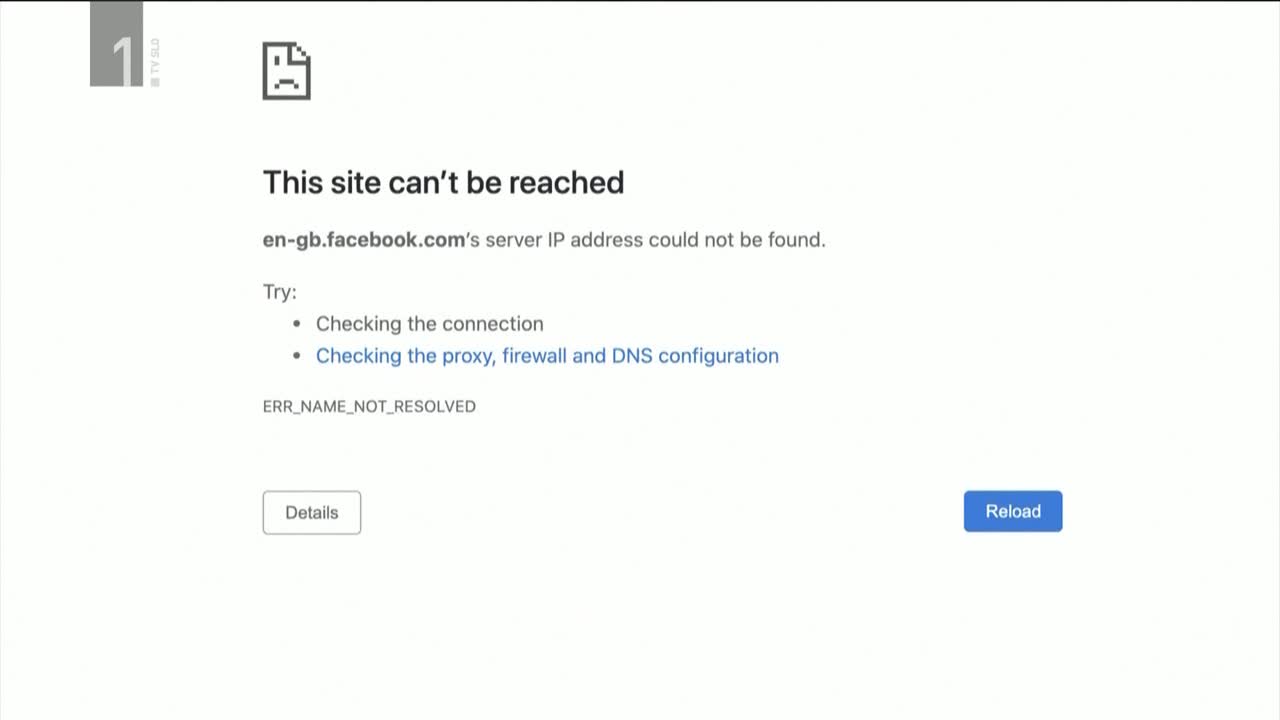Click the word firewall in the blue link
This screenshot has width=1280, height=720.
pyautogui.click(x=534, y=356)
